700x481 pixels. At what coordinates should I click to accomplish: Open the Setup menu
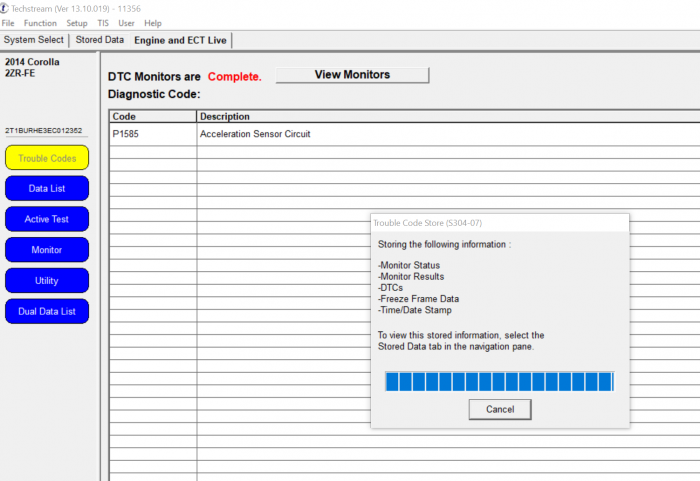[x=77, y=23]
